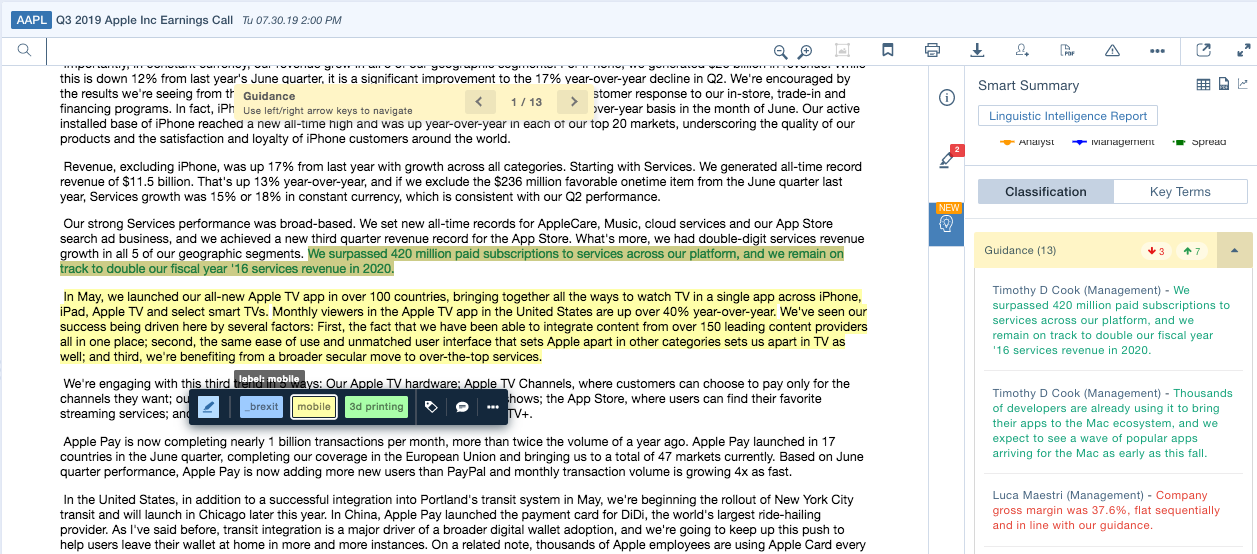Click the image view icon
This screenshot has width=1257, height=554.
point(842,50)
